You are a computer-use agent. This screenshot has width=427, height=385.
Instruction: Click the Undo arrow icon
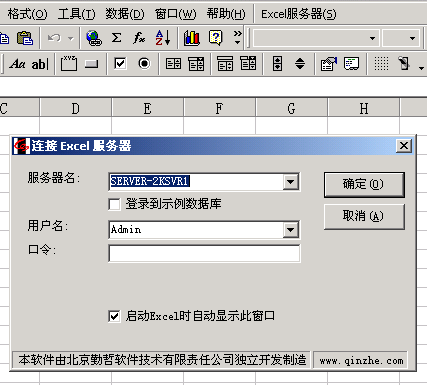(54, 38)
